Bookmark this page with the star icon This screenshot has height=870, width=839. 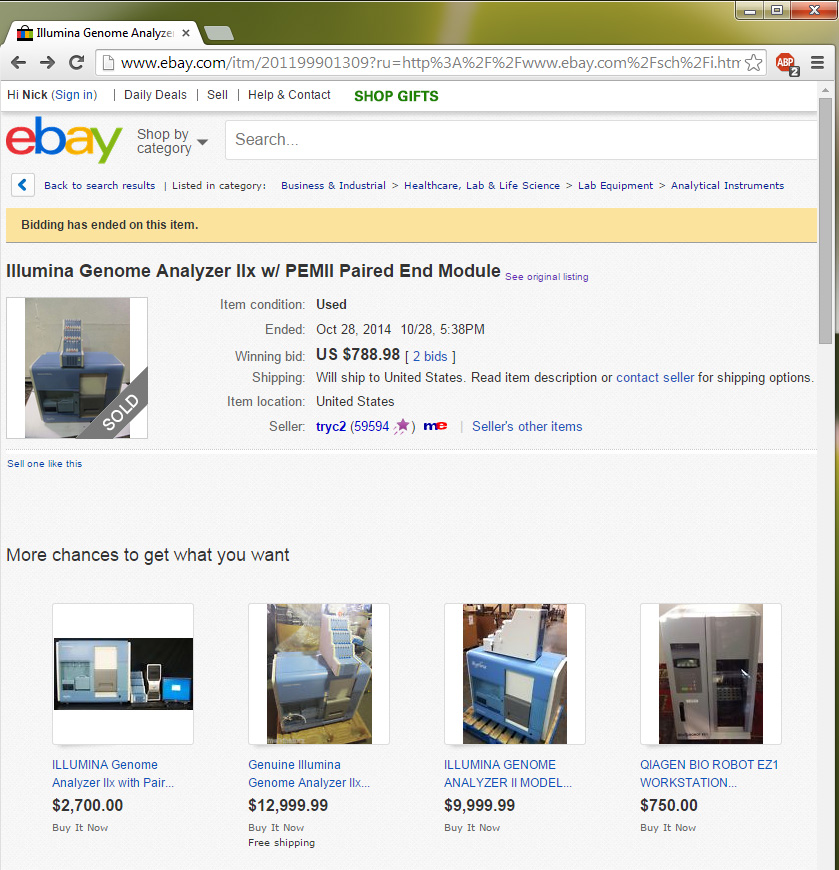pyautogui.click(x=753, y=63)
